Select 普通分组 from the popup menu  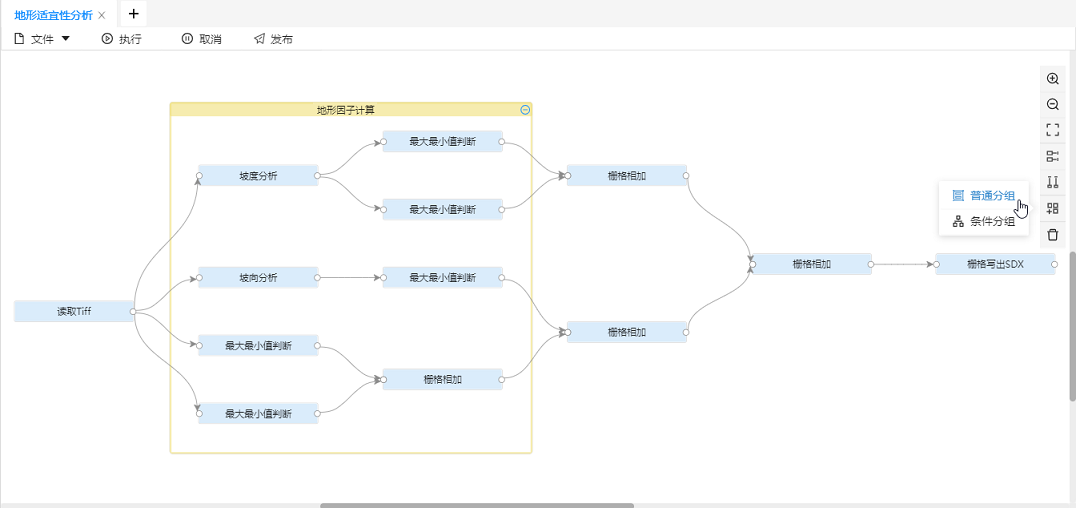click(984, 196)
